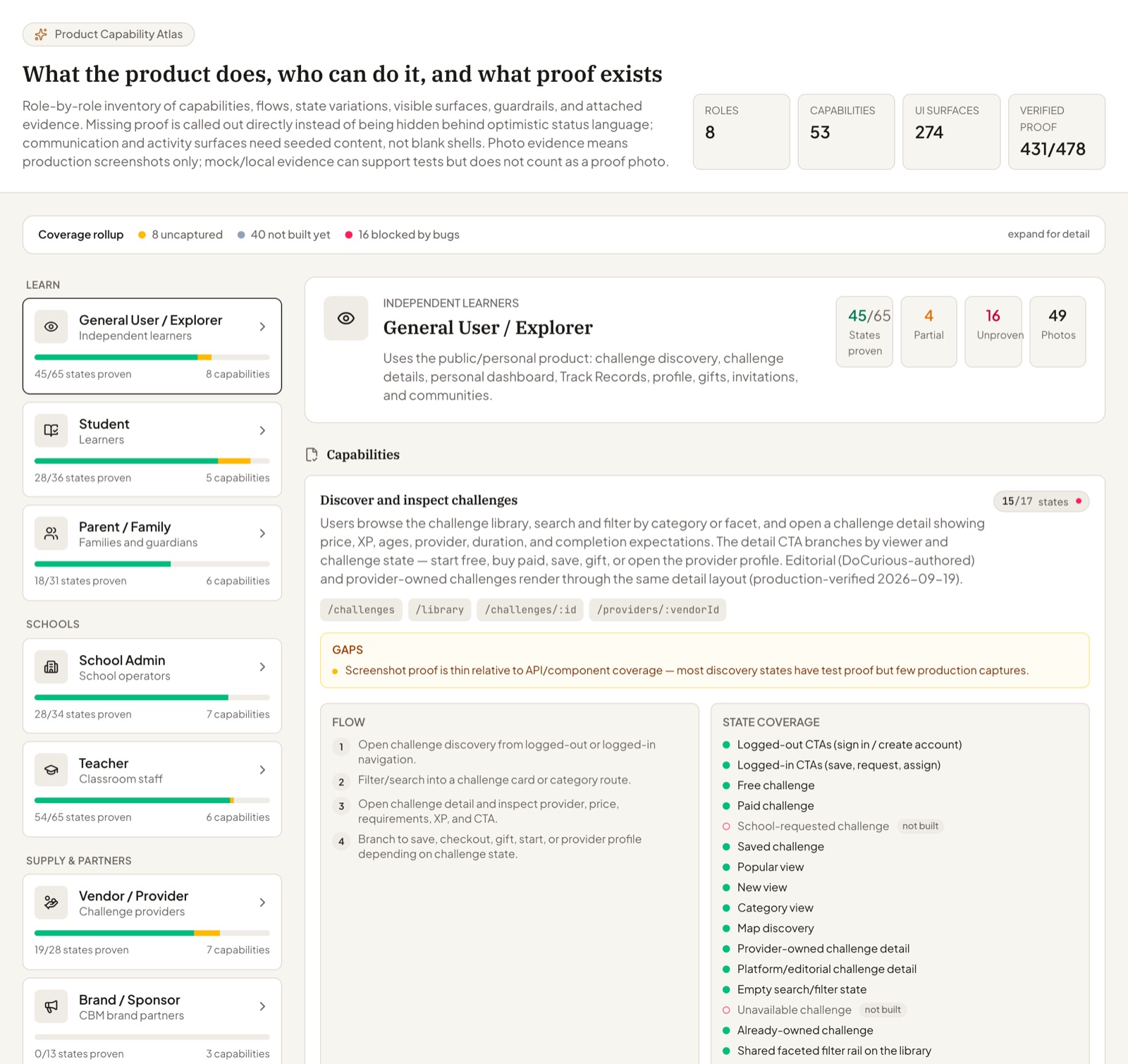
Task: Expand the Student role chevron
Action: click(262, 430)
